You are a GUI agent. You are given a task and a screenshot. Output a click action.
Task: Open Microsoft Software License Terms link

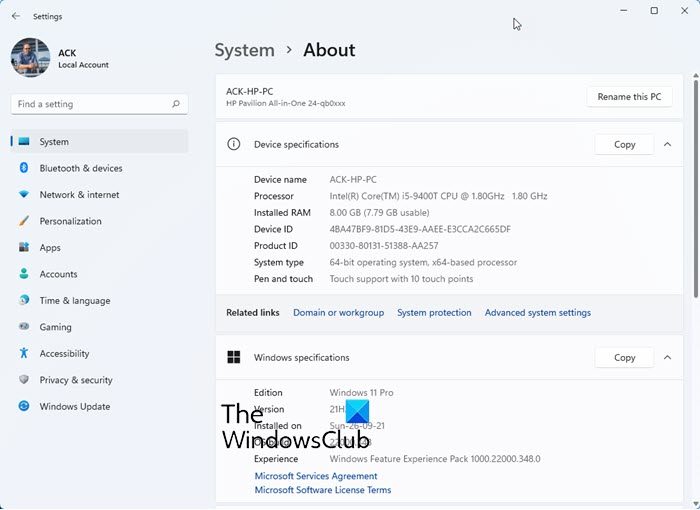(323, 490)
